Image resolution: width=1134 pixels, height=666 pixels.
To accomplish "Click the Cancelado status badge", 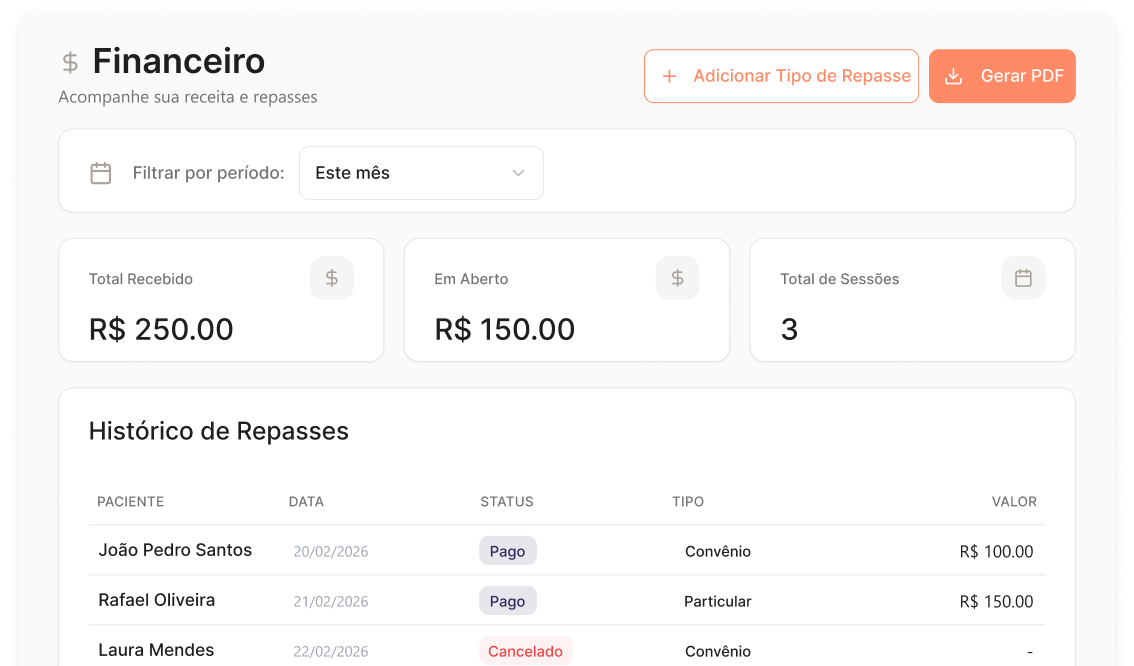I will [526, 651].
